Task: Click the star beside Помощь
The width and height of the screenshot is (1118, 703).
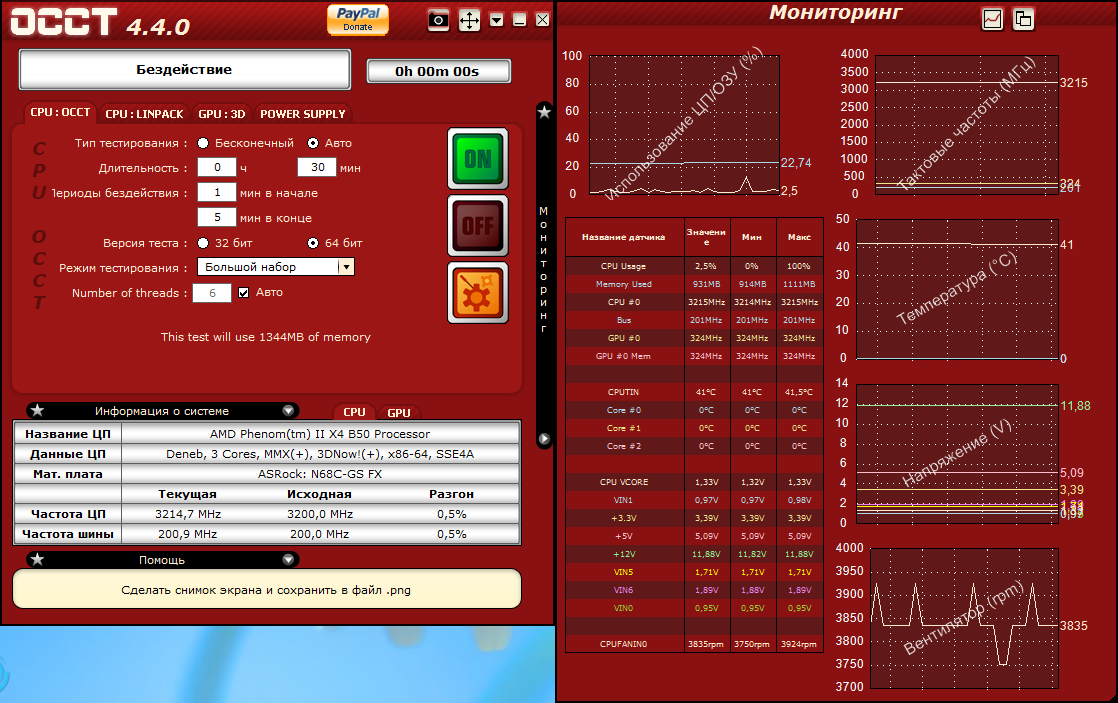Action: tap(38, 560)
